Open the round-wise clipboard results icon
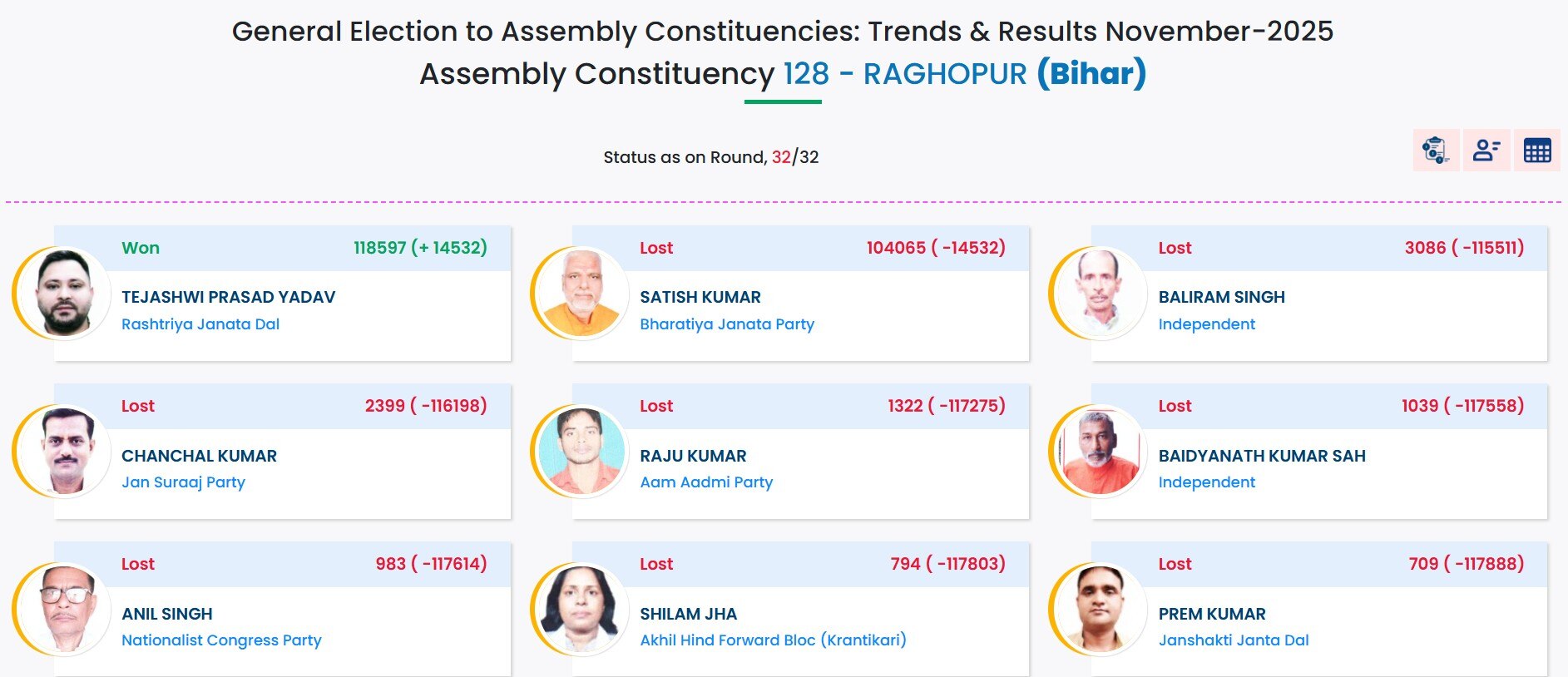Image resolution: width=1568 pixels, height=677 pixels. (1435, 151)
